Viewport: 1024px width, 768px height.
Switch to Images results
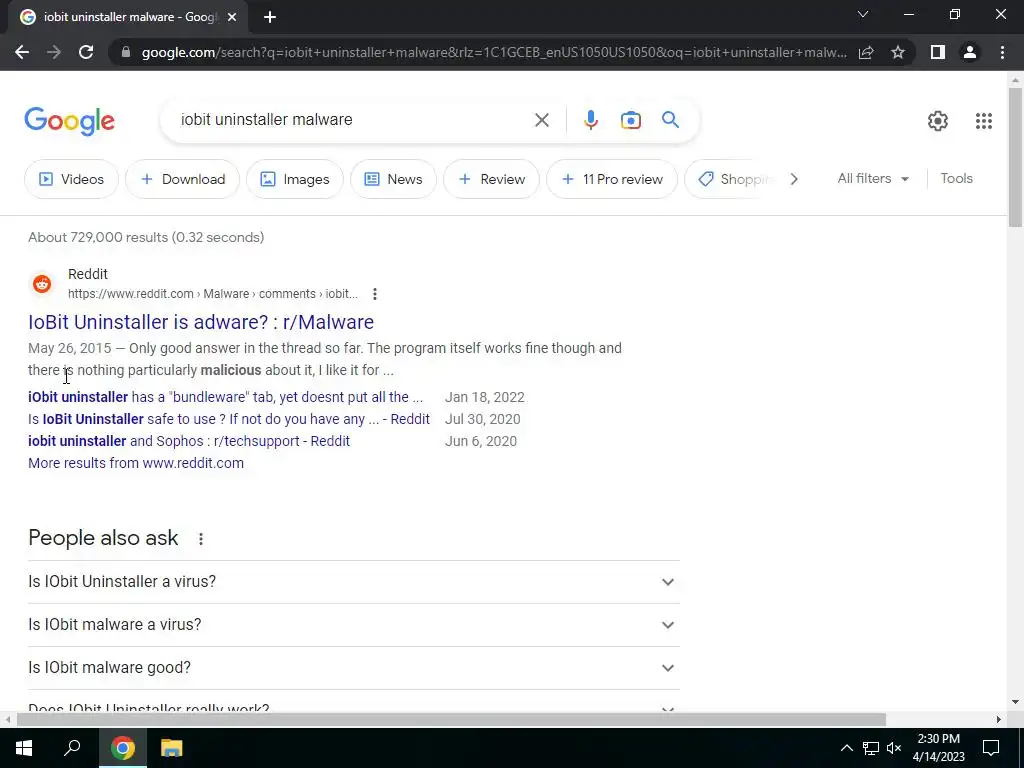coord(295,179)
